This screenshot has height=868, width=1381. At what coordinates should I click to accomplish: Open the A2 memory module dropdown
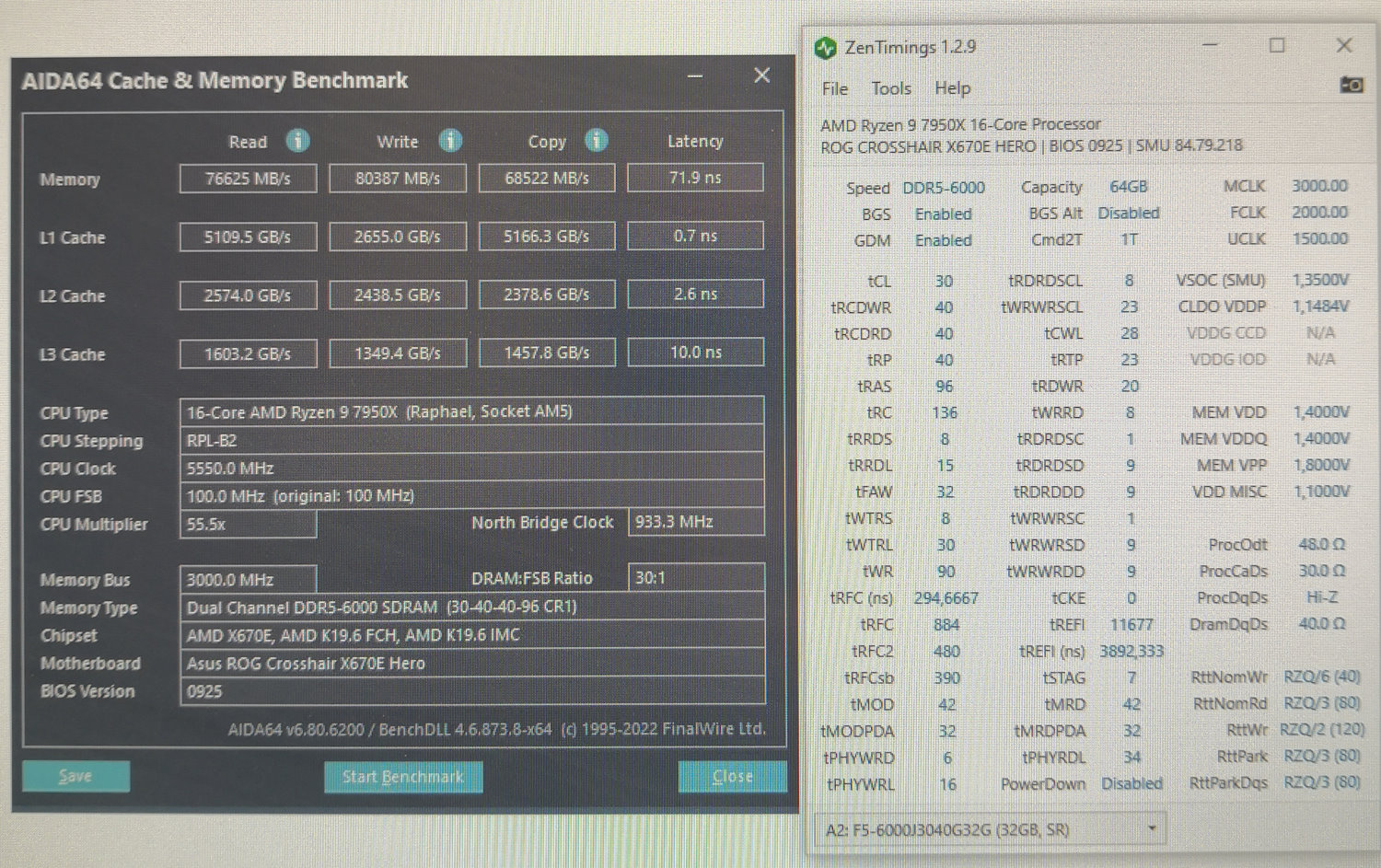tap(991, 829)
